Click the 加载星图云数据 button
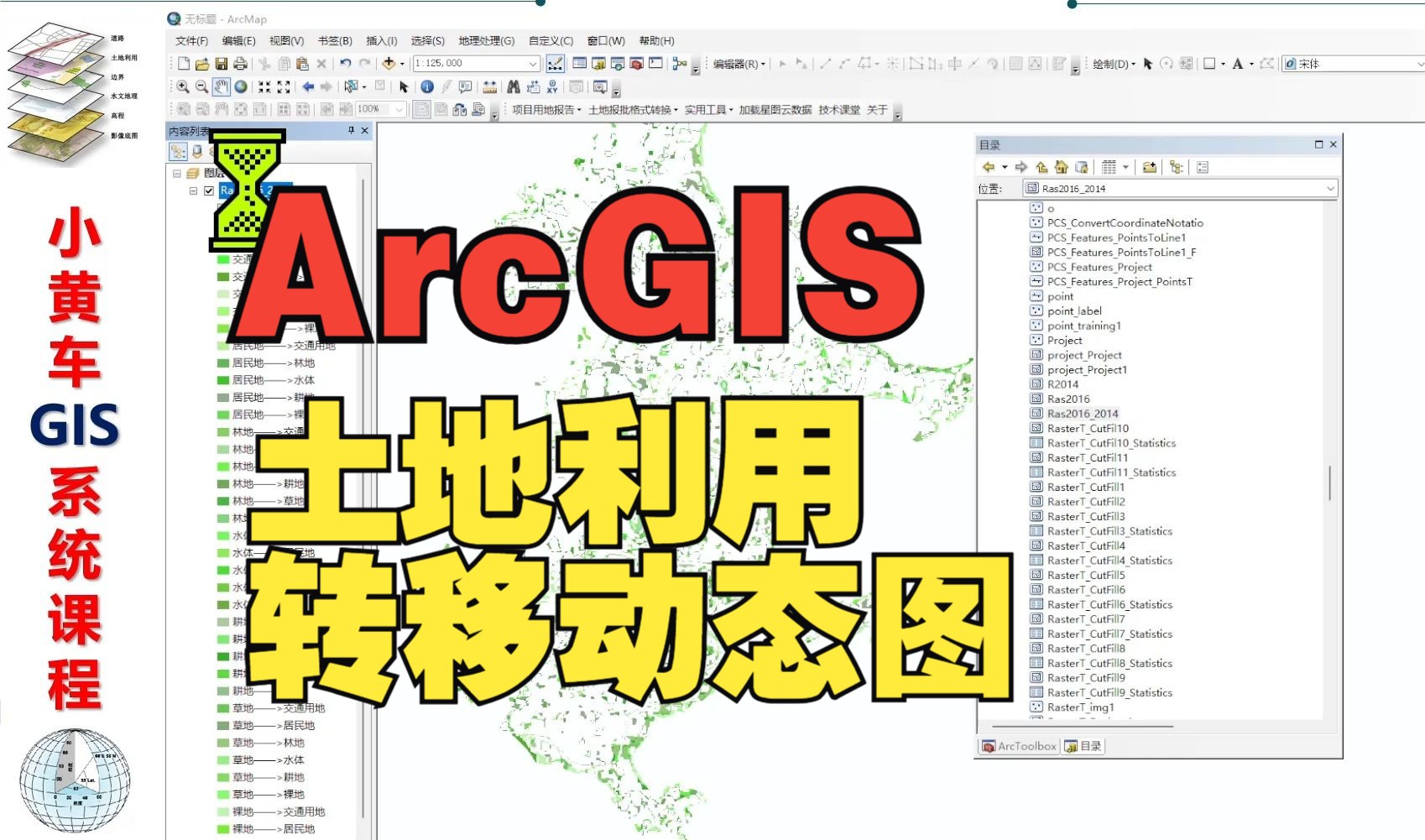 [775, 110]
